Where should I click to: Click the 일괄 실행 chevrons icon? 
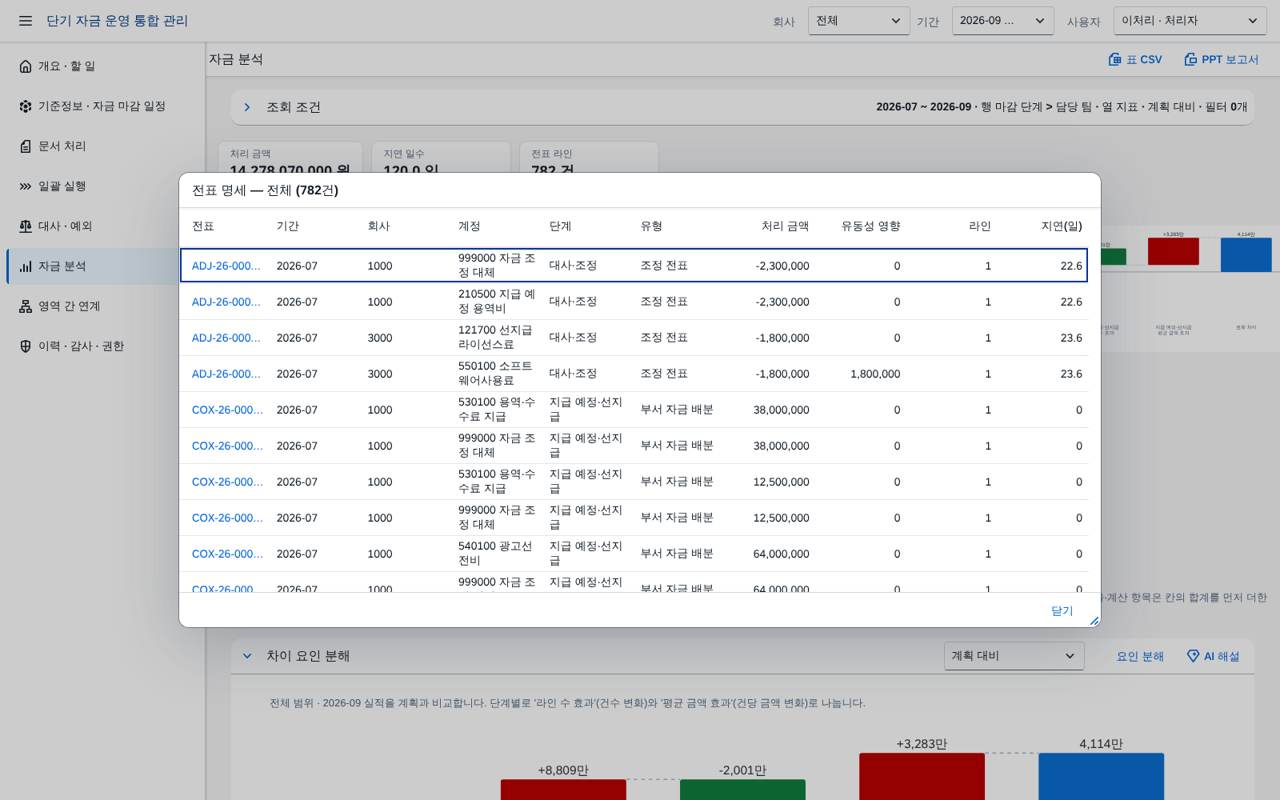(x=26, y=186)
